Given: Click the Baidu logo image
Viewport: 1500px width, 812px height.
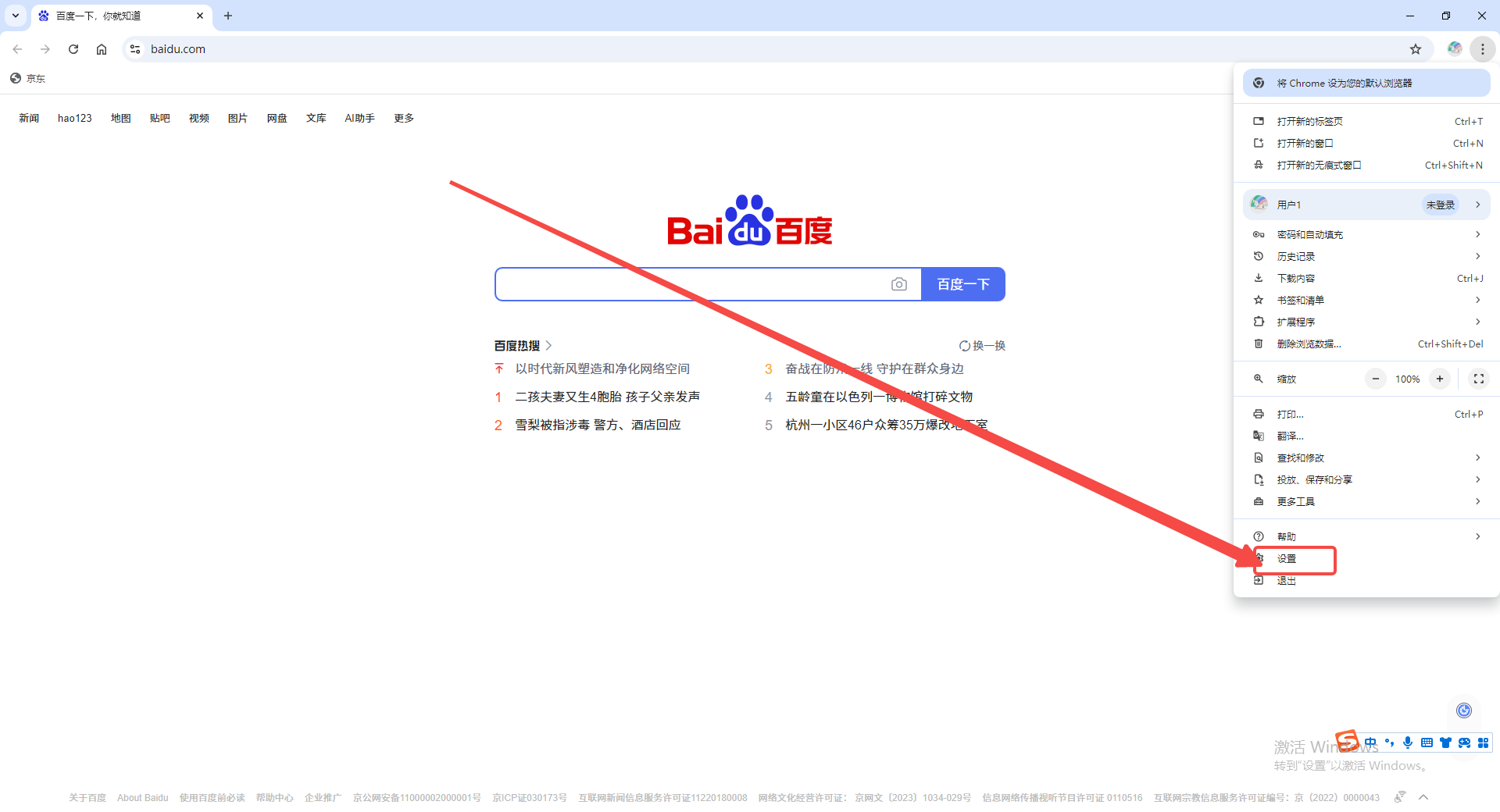Looking at the screenshot, I should (750, 220).
